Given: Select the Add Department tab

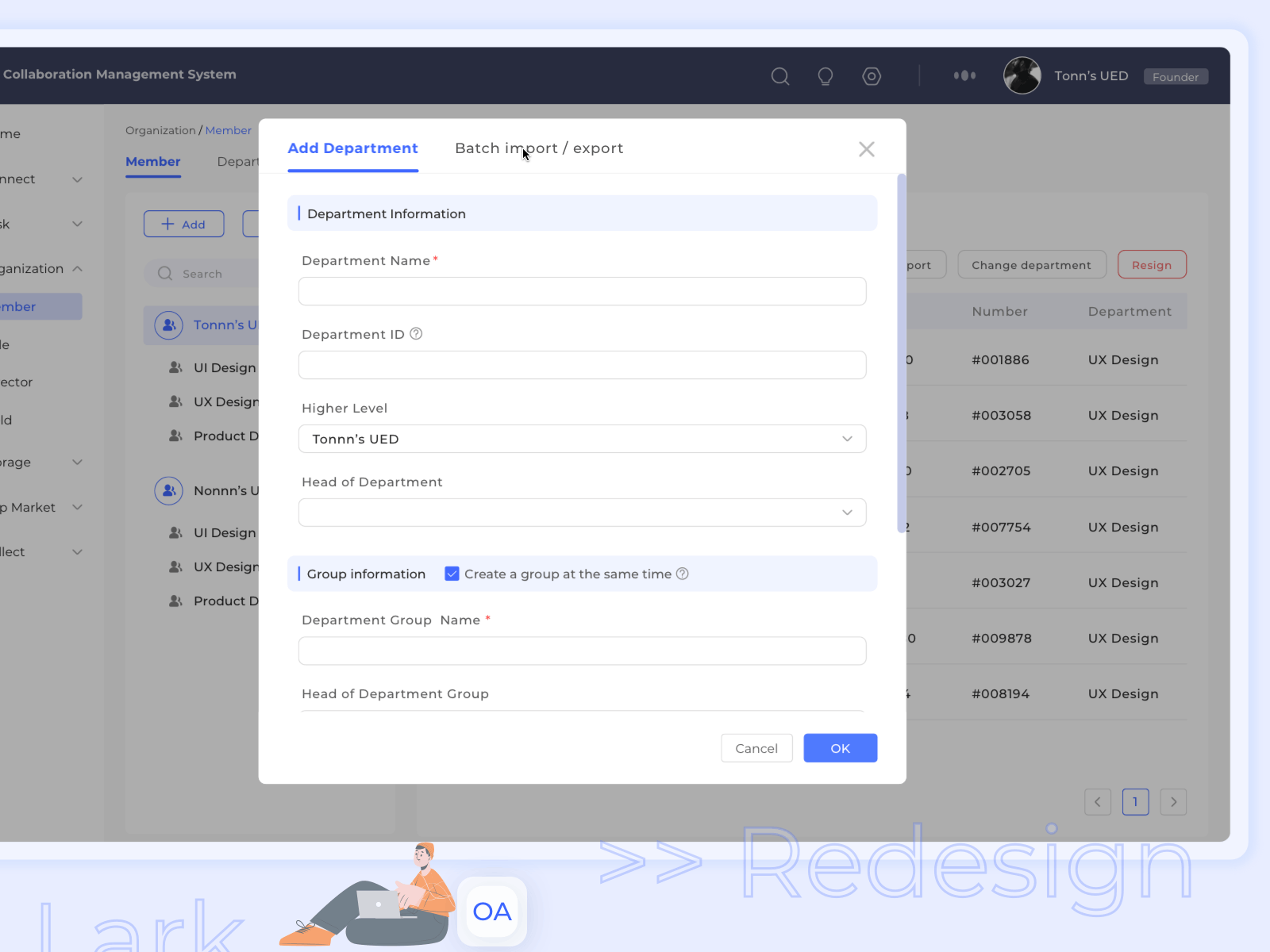Looking at the screenshot, I should point(352,148).
